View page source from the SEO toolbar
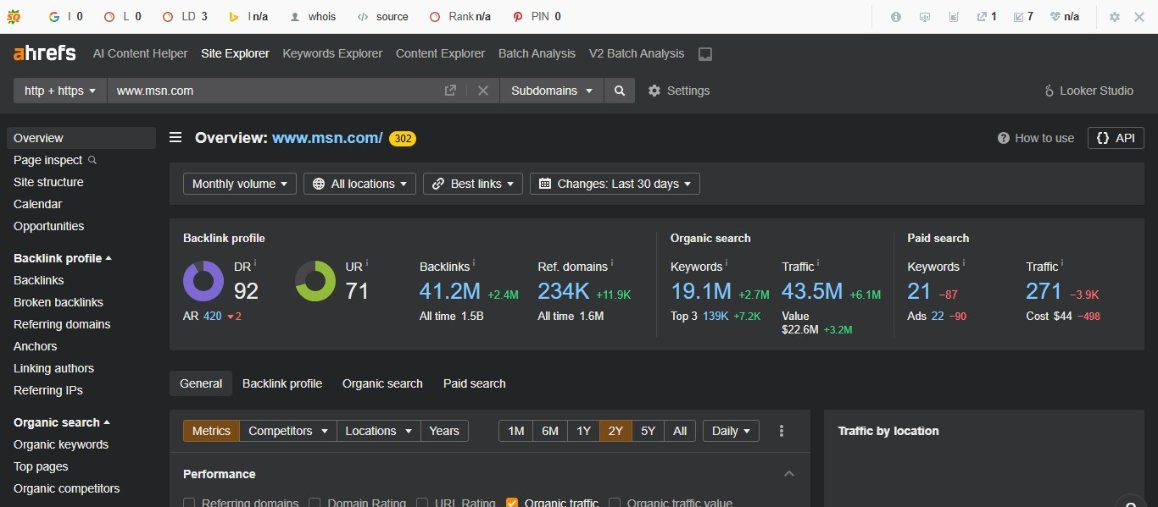Screen dimensions: 1158x507 pyautogui.click(x=382, y=16)
